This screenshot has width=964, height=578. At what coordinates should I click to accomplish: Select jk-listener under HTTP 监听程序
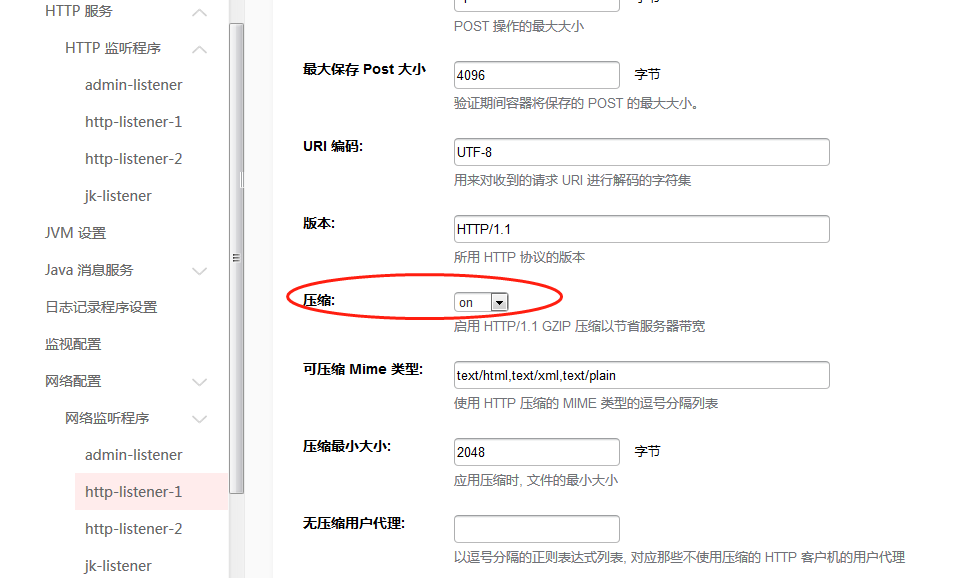point(118,196)
